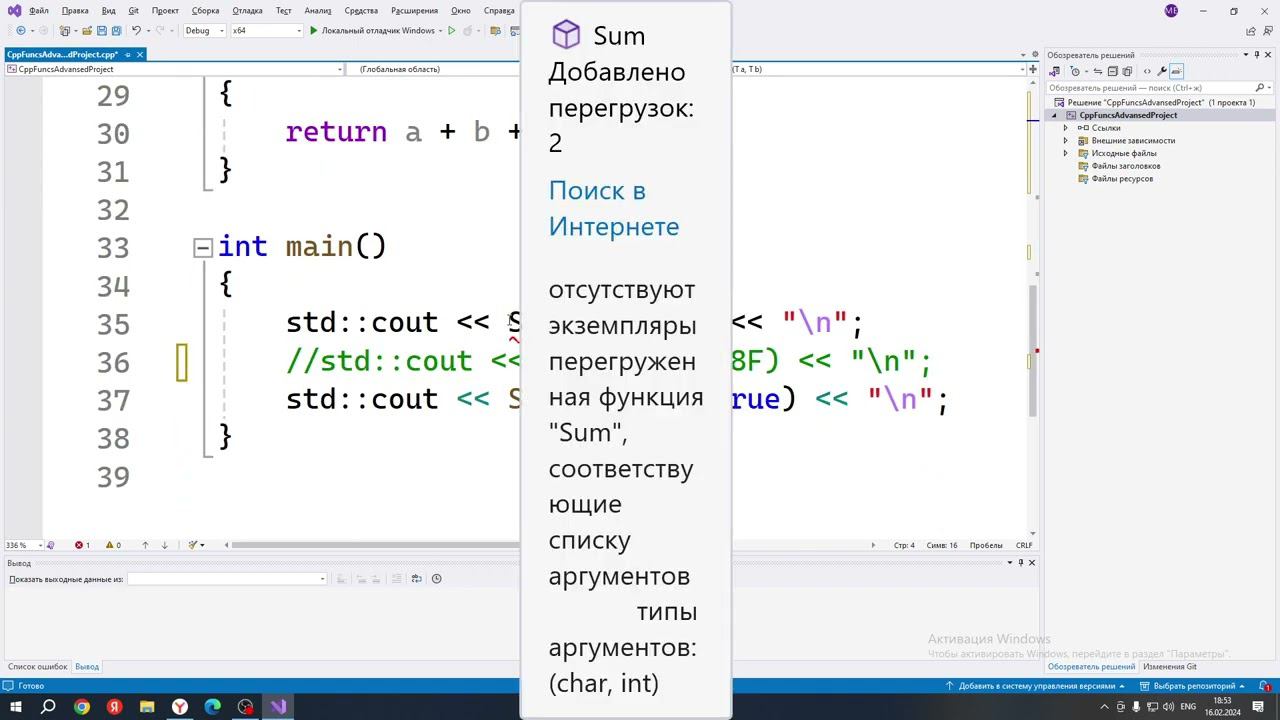Click the warnings count indicator in editor
1280x720 pixels.
click(x=112, y=545)
